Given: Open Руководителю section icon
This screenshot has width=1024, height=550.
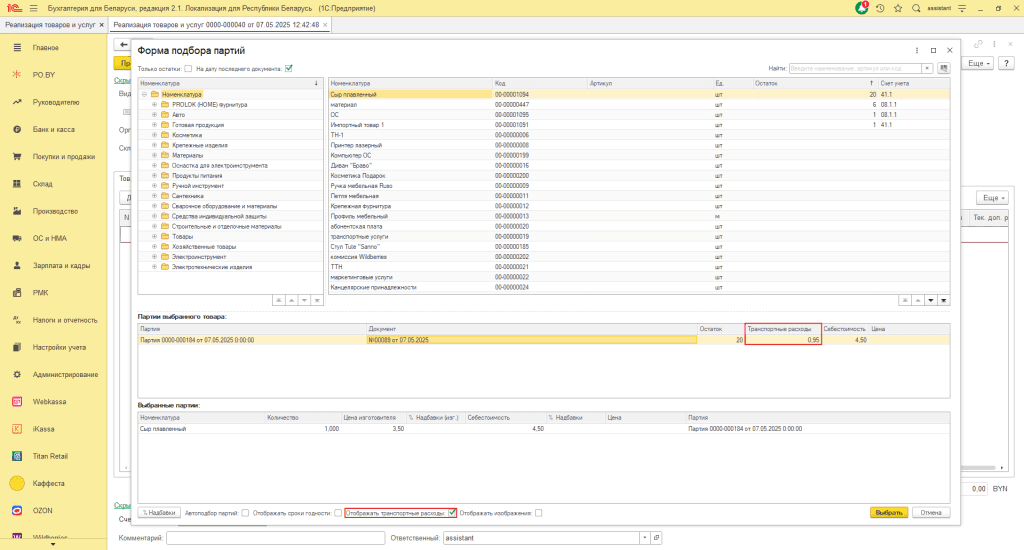Looking at the screenshot, I should [17, 102].
